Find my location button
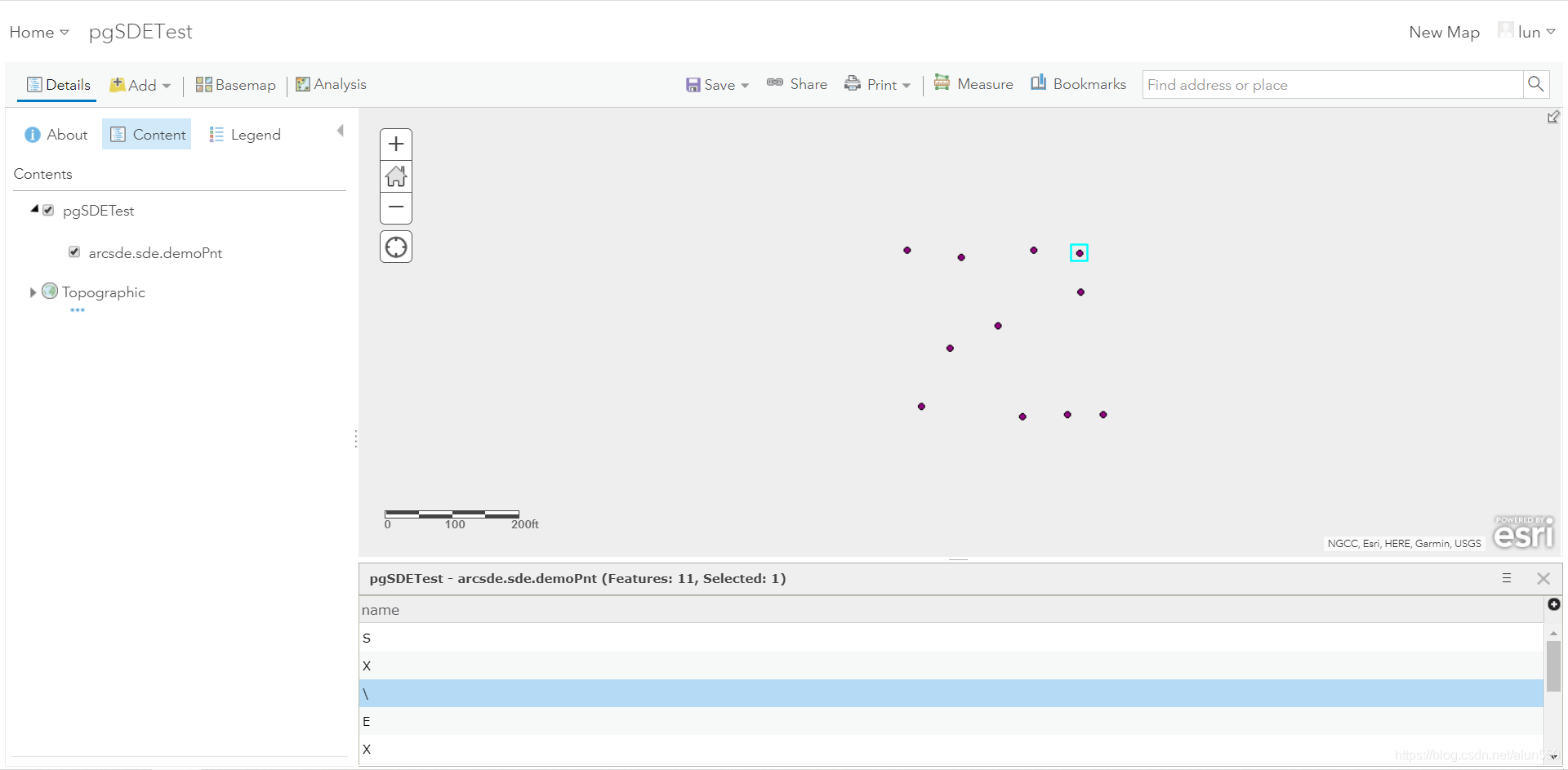The image size is (1568, 770). point(396,247)
